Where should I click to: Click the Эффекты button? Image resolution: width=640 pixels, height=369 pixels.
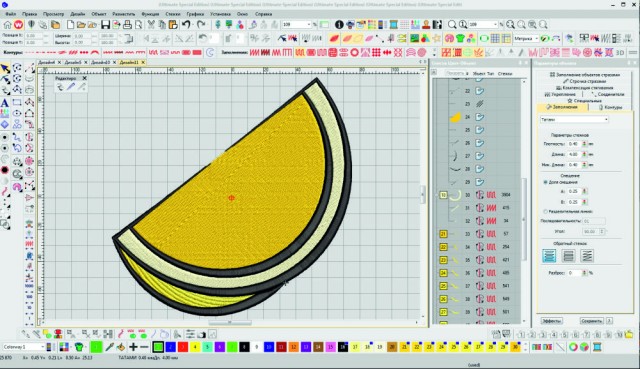(x=552, y=321)
